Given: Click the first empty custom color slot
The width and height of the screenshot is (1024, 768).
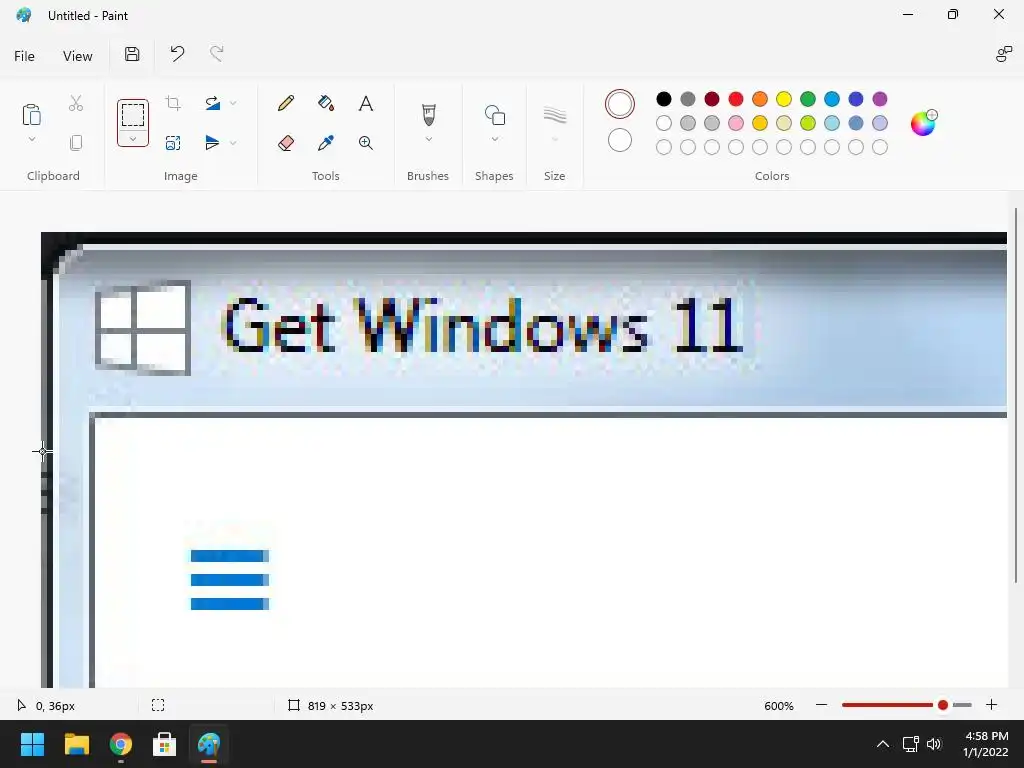Looking at the screenshot, I should (x=664, y=147).
